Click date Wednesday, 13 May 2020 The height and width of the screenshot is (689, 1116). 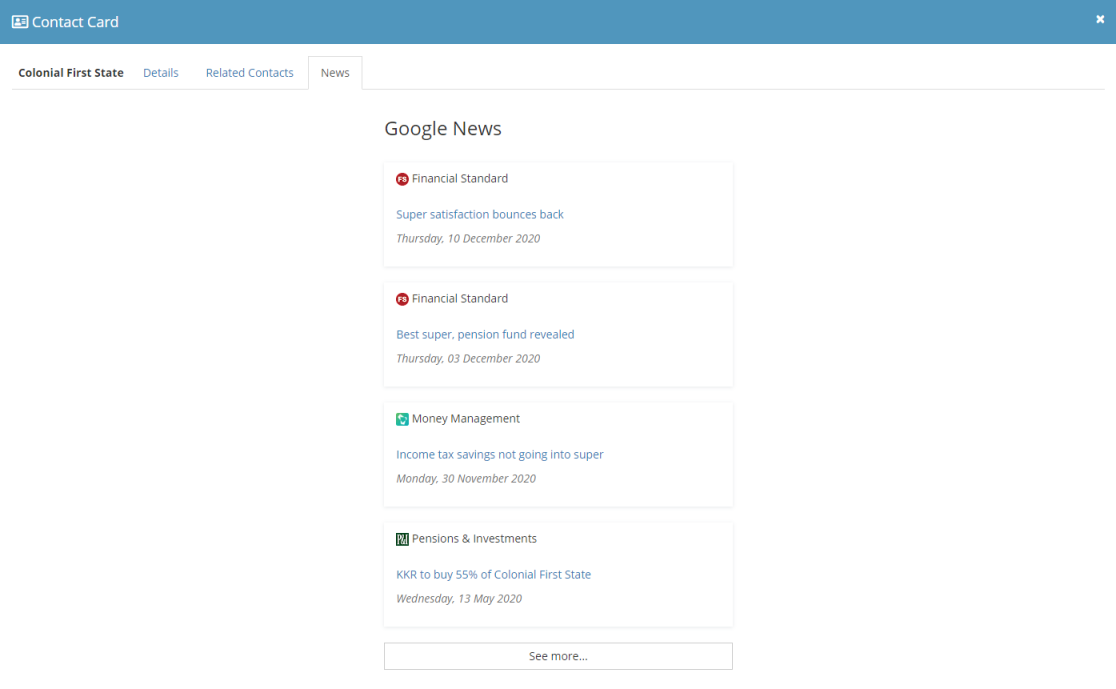tap(458, 599)
